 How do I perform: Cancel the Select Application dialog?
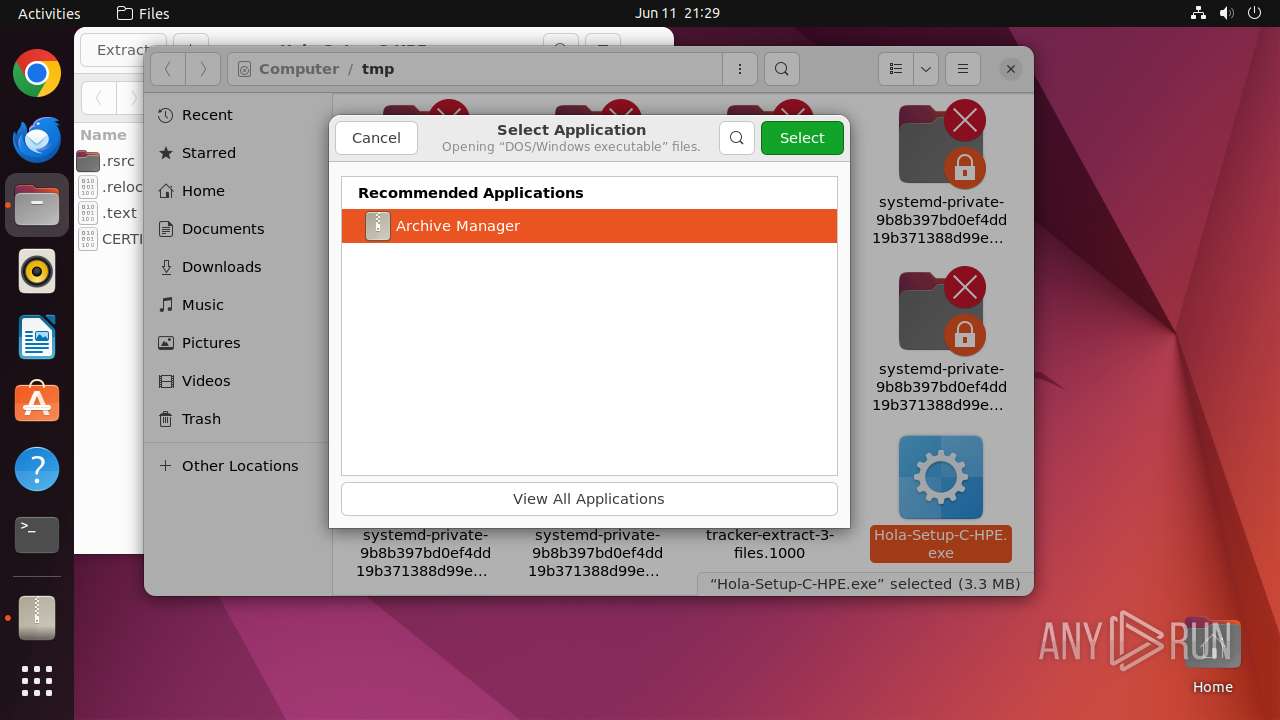(376, 138)
